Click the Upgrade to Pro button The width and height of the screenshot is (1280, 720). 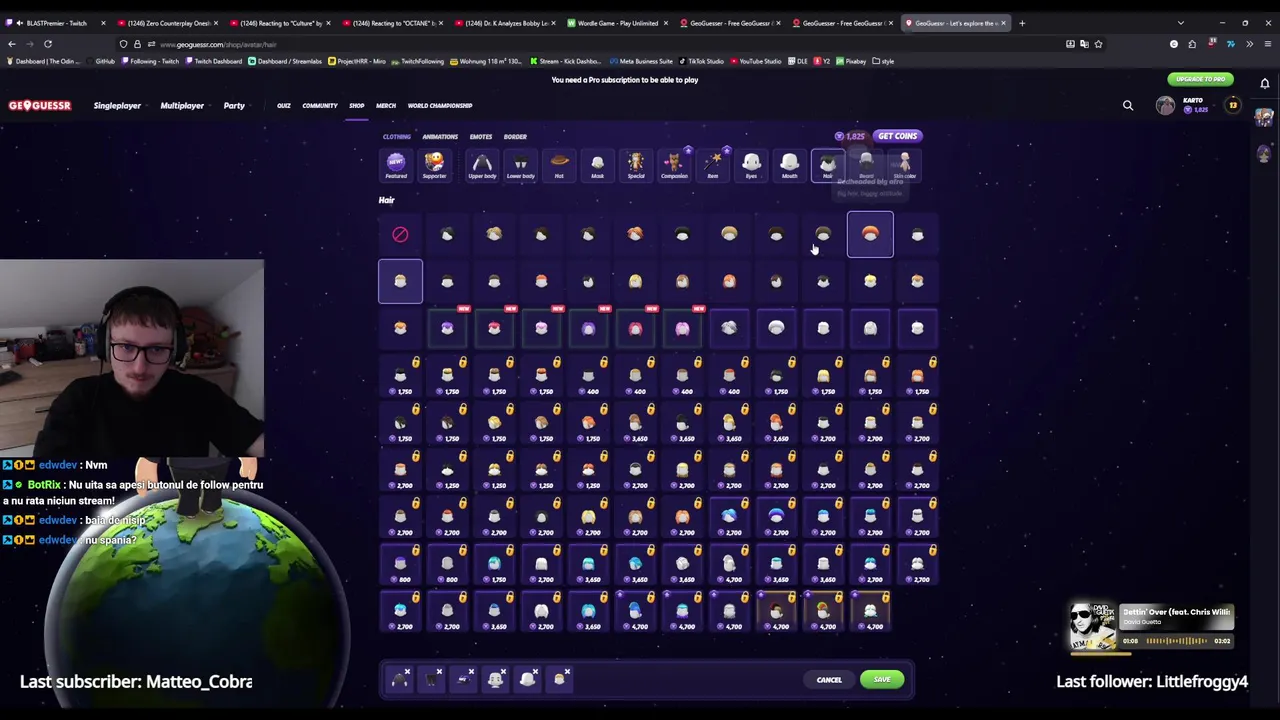1200,79
